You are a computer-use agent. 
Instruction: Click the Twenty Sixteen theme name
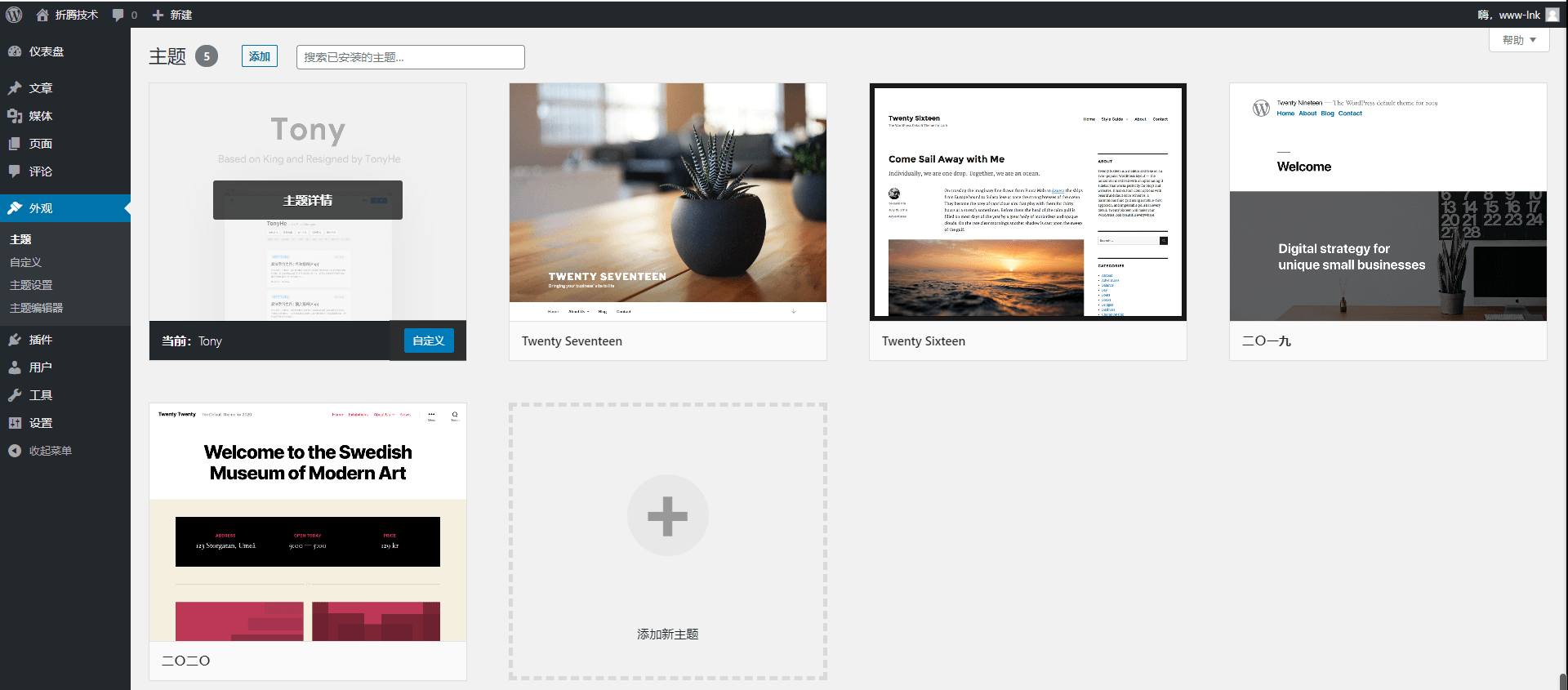coord(924,341)
